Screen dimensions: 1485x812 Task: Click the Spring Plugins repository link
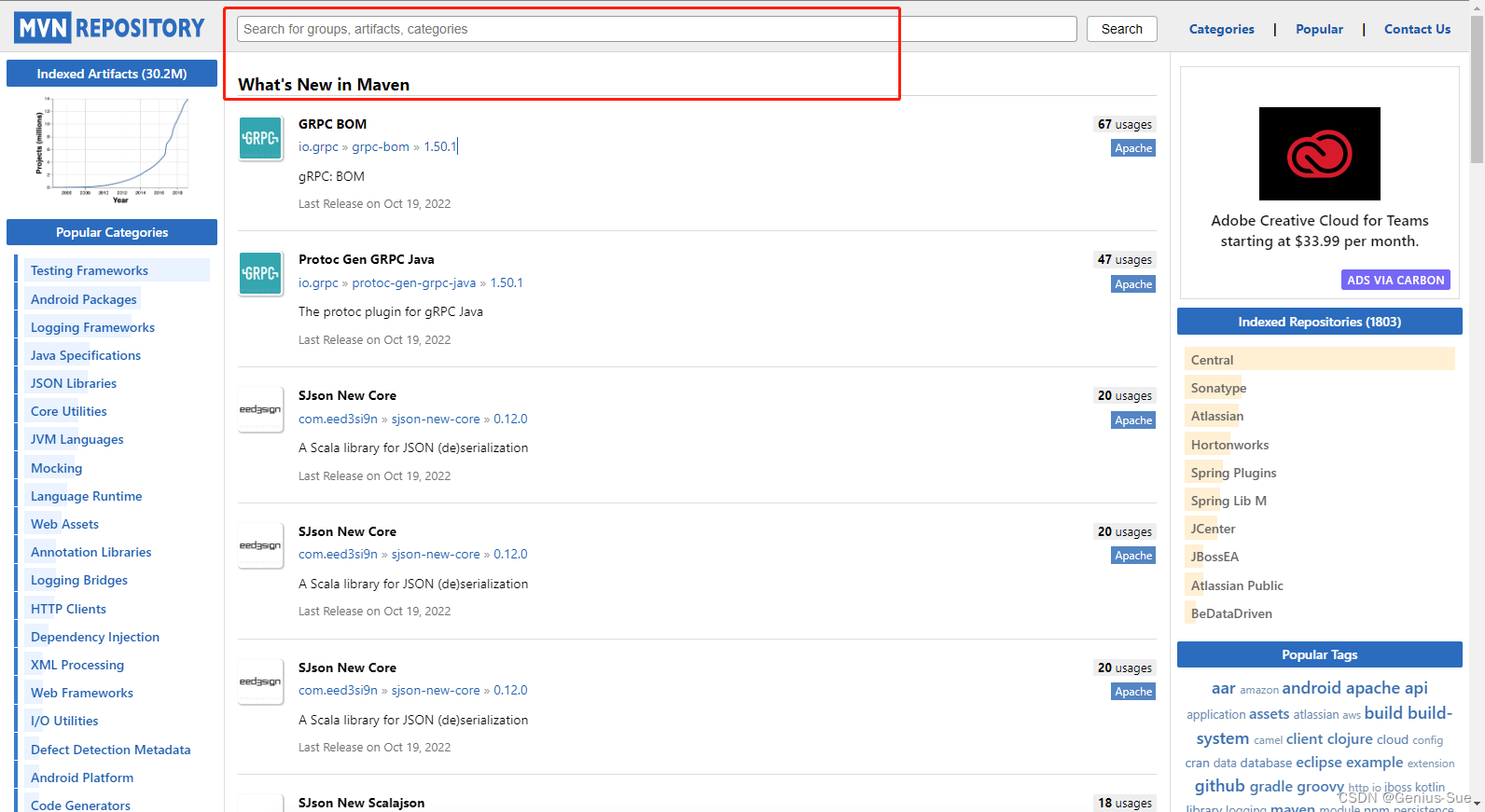tap(1233, 473)
